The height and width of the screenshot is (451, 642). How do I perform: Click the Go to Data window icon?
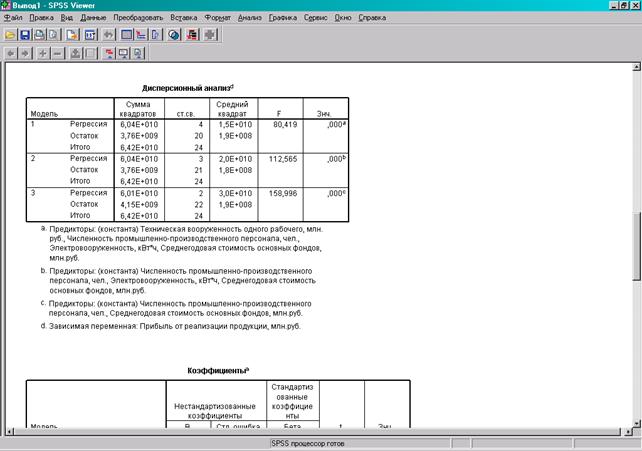click(127, 35)
